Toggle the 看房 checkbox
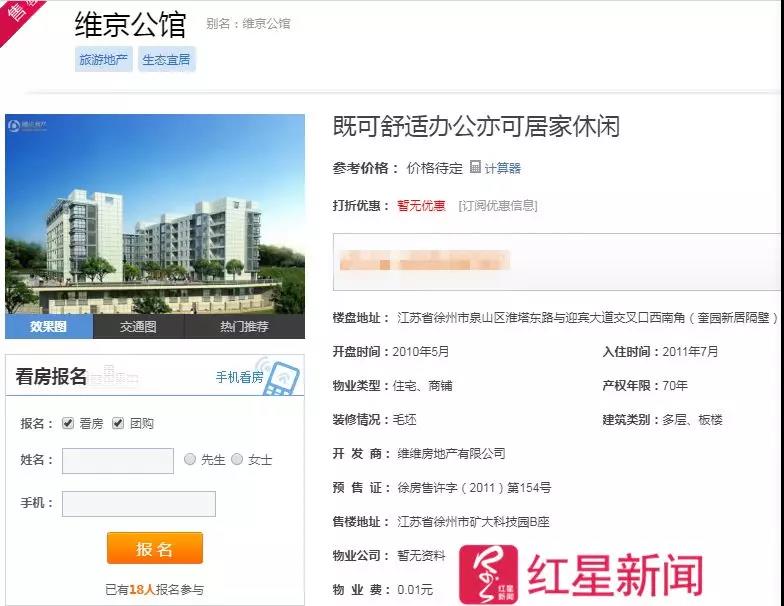Image resolution: width=784 pixels, height=606 pixels. [x=68, y=423]
